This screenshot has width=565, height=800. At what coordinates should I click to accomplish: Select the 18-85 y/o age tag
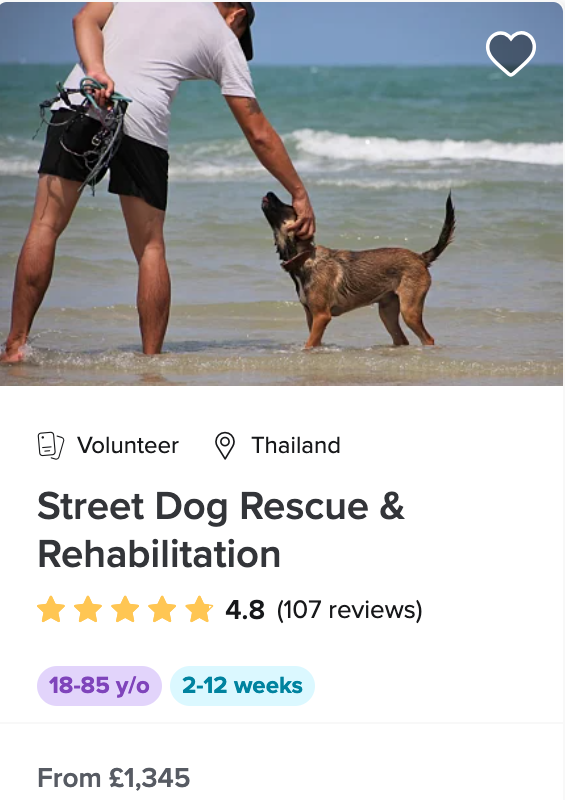(100, 686)
